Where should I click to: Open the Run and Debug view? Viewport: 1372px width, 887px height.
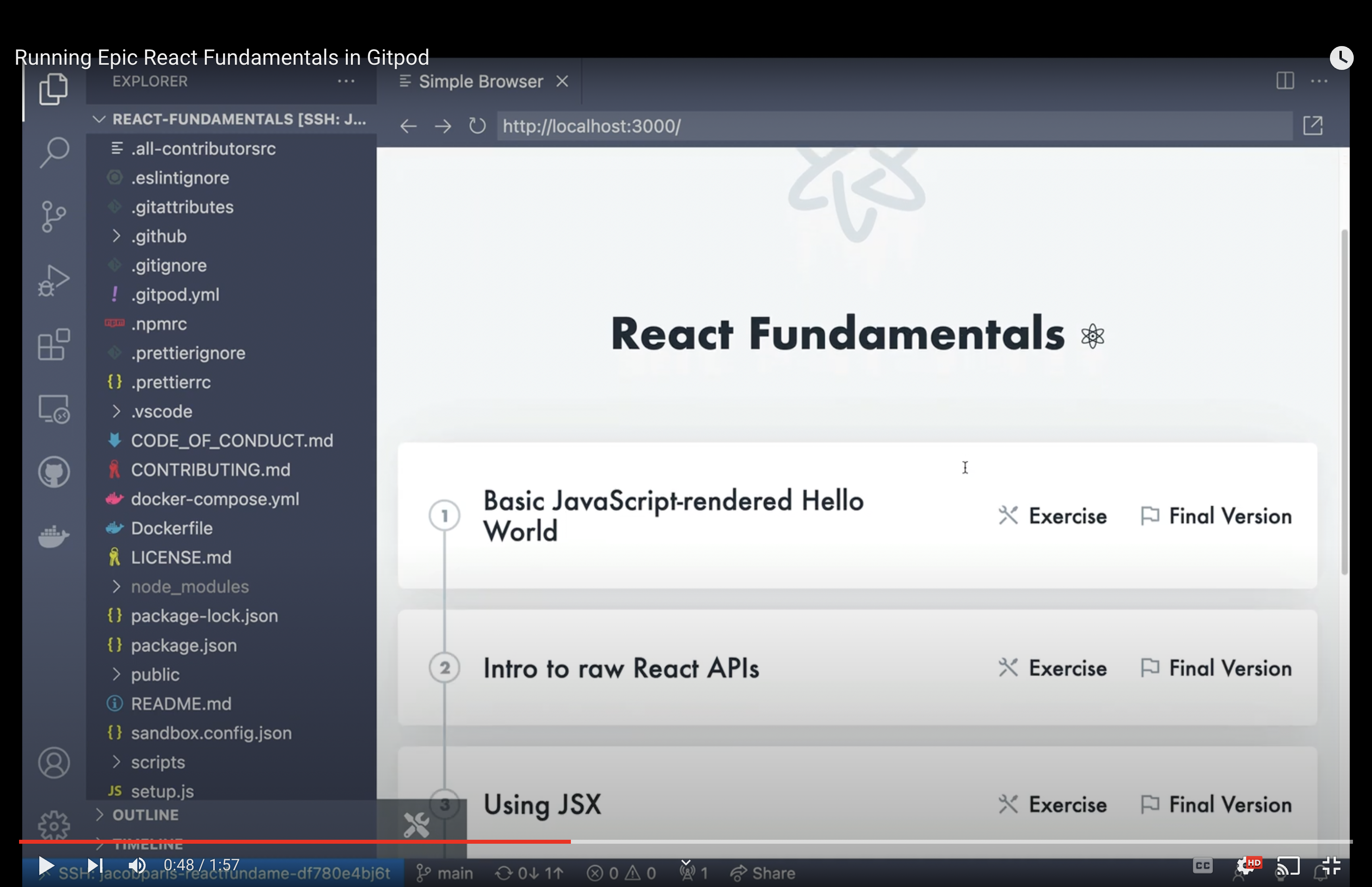point(54,280)
